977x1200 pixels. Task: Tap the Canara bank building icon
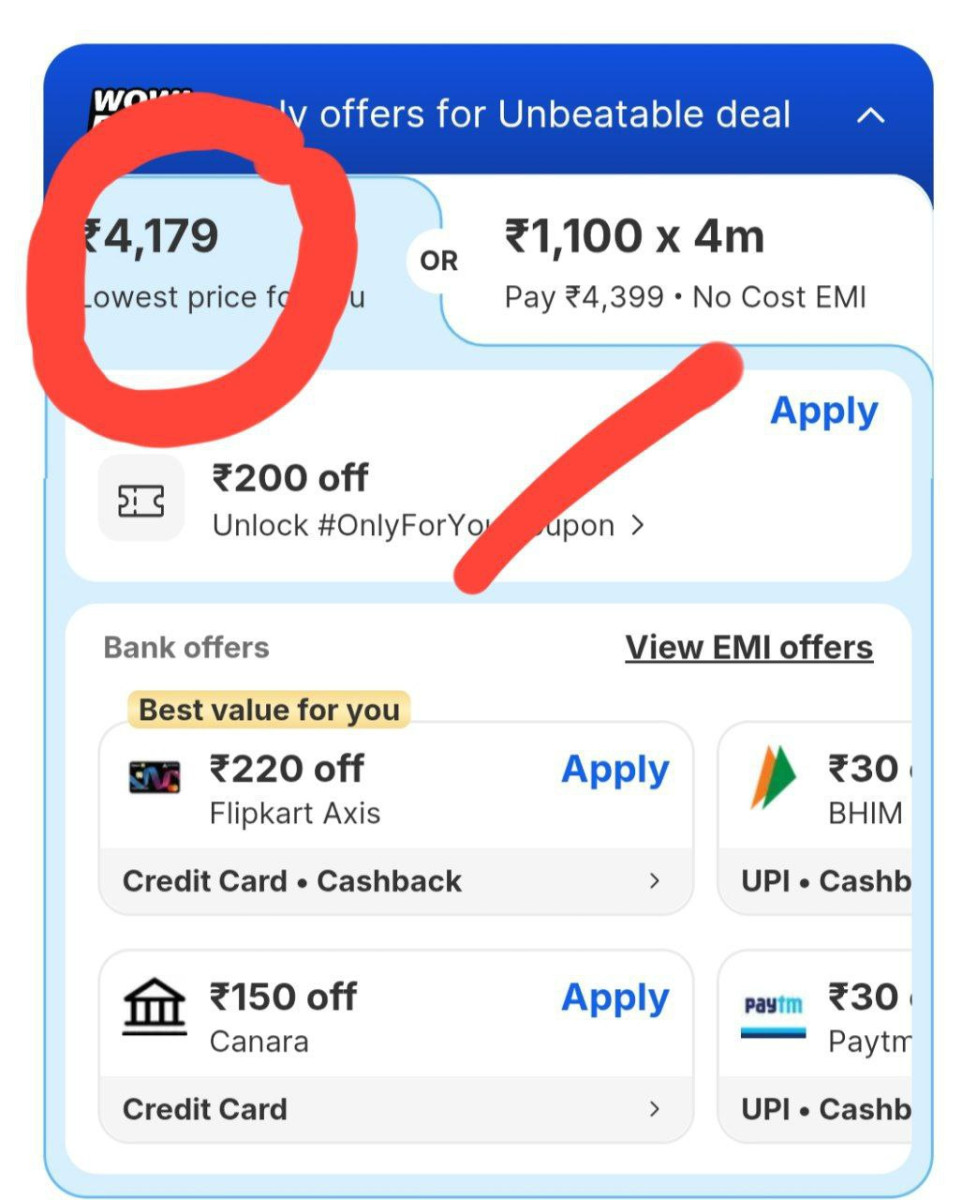tap(155, 1005)
